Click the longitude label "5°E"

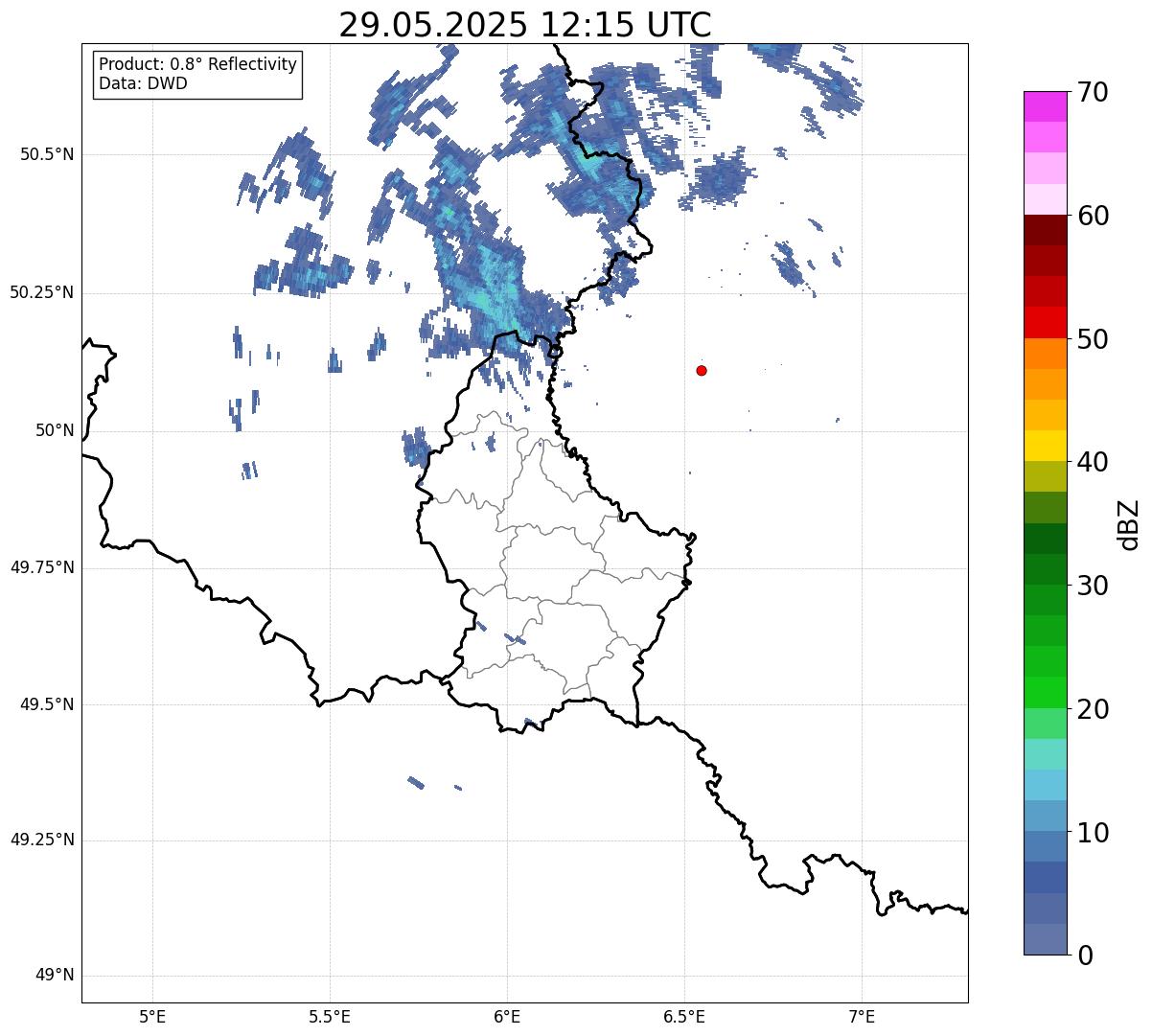152,1016
